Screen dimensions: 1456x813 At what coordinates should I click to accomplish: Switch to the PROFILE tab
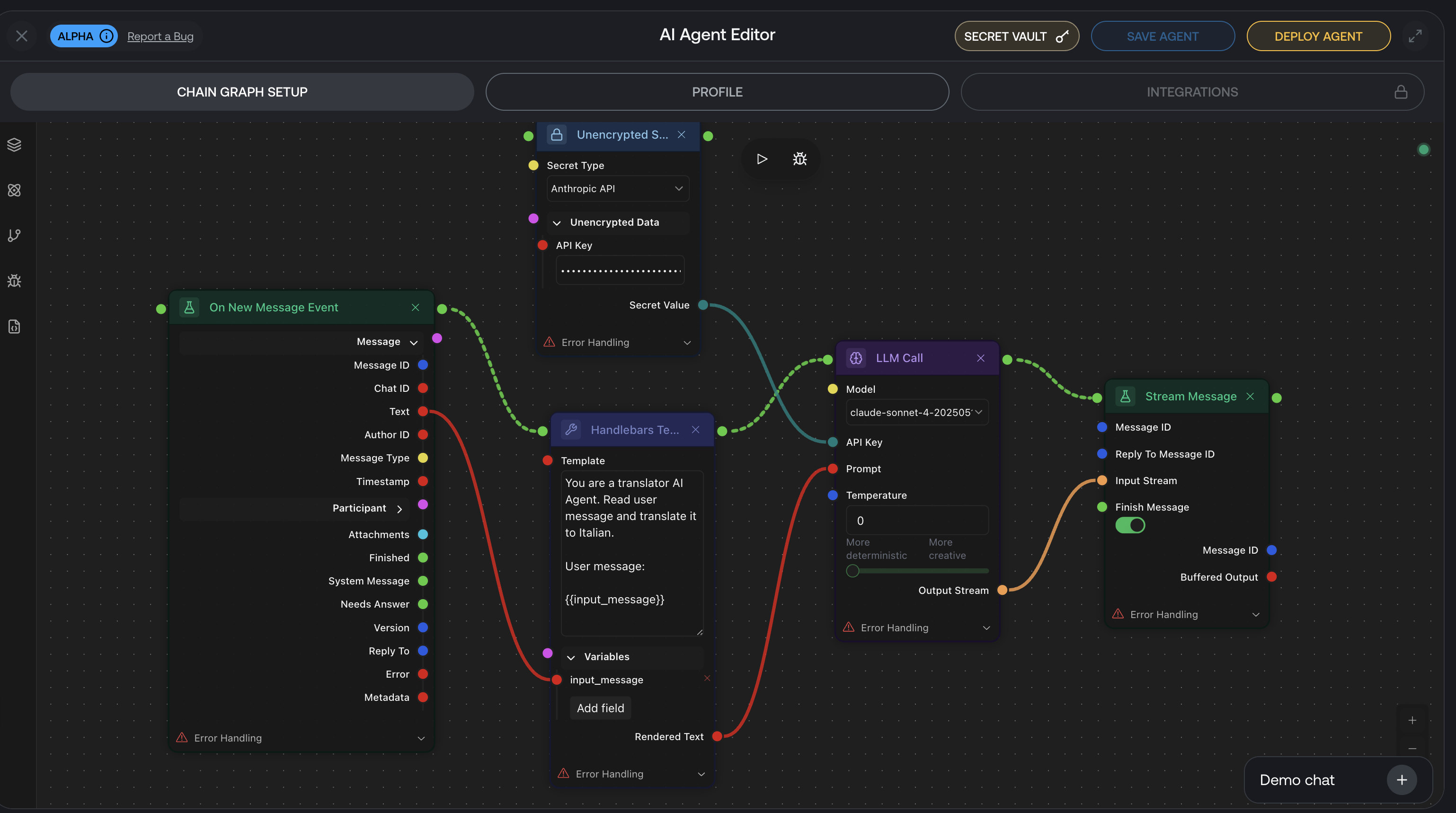pyautogui.click(x=717, y=92)
